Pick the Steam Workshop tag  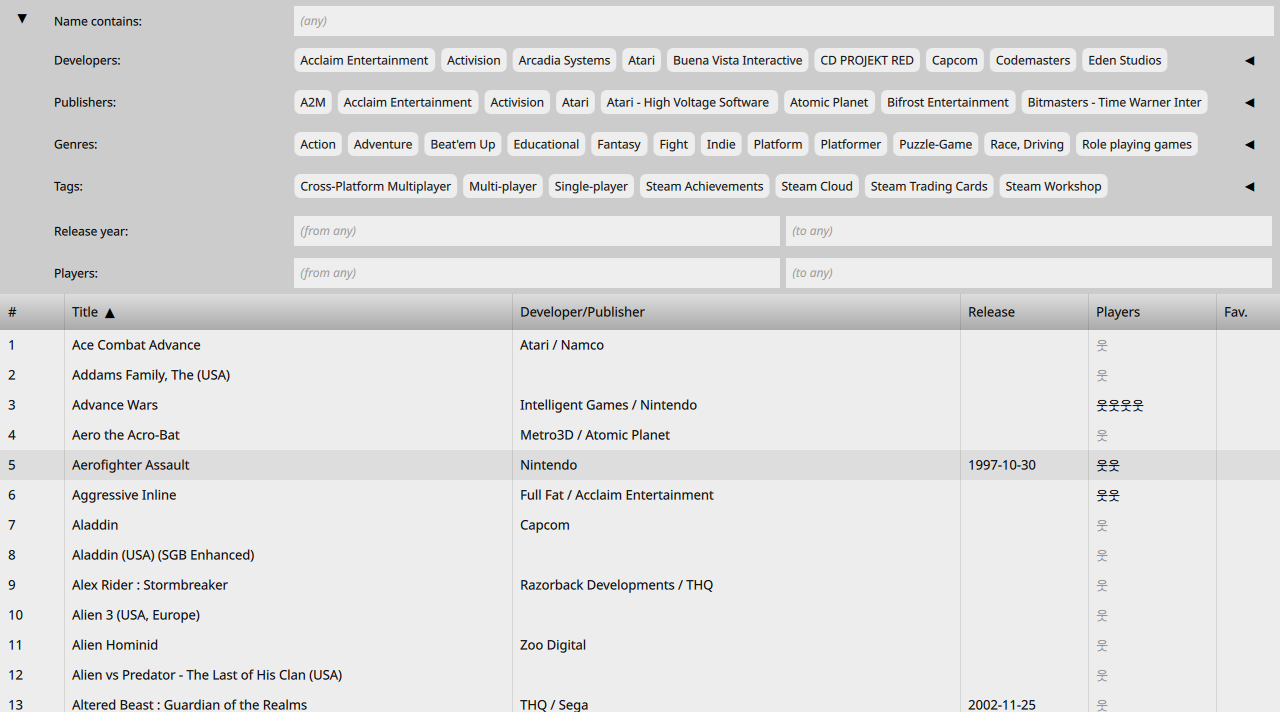[x=1053, y=186]
